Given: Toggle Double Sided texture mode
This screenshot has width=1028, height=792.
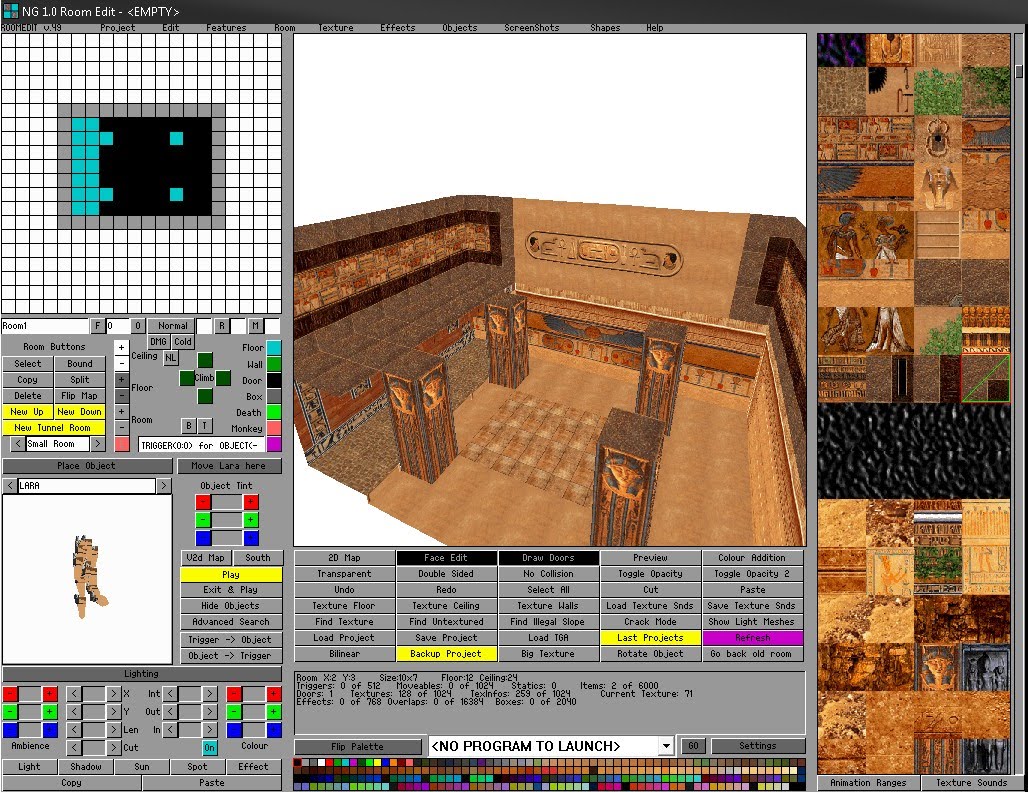Looking at the screenshot, I should [x=446, y=574].
